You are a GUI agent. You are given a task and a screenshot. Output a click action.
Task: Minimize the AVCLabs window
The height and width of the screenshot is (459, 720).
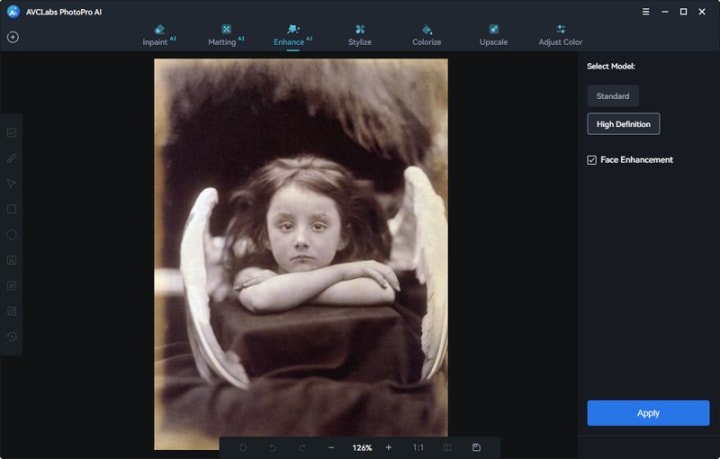pos(664,12)
